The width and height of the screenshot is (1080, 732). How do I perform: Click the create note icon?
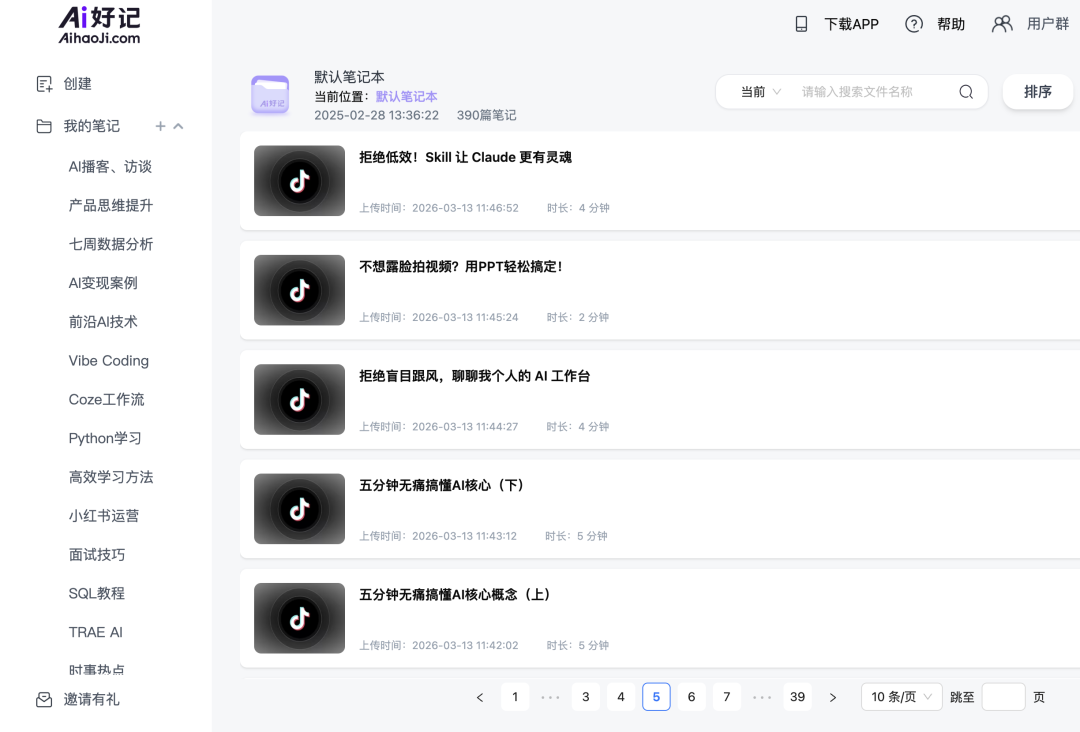[44, 84]
